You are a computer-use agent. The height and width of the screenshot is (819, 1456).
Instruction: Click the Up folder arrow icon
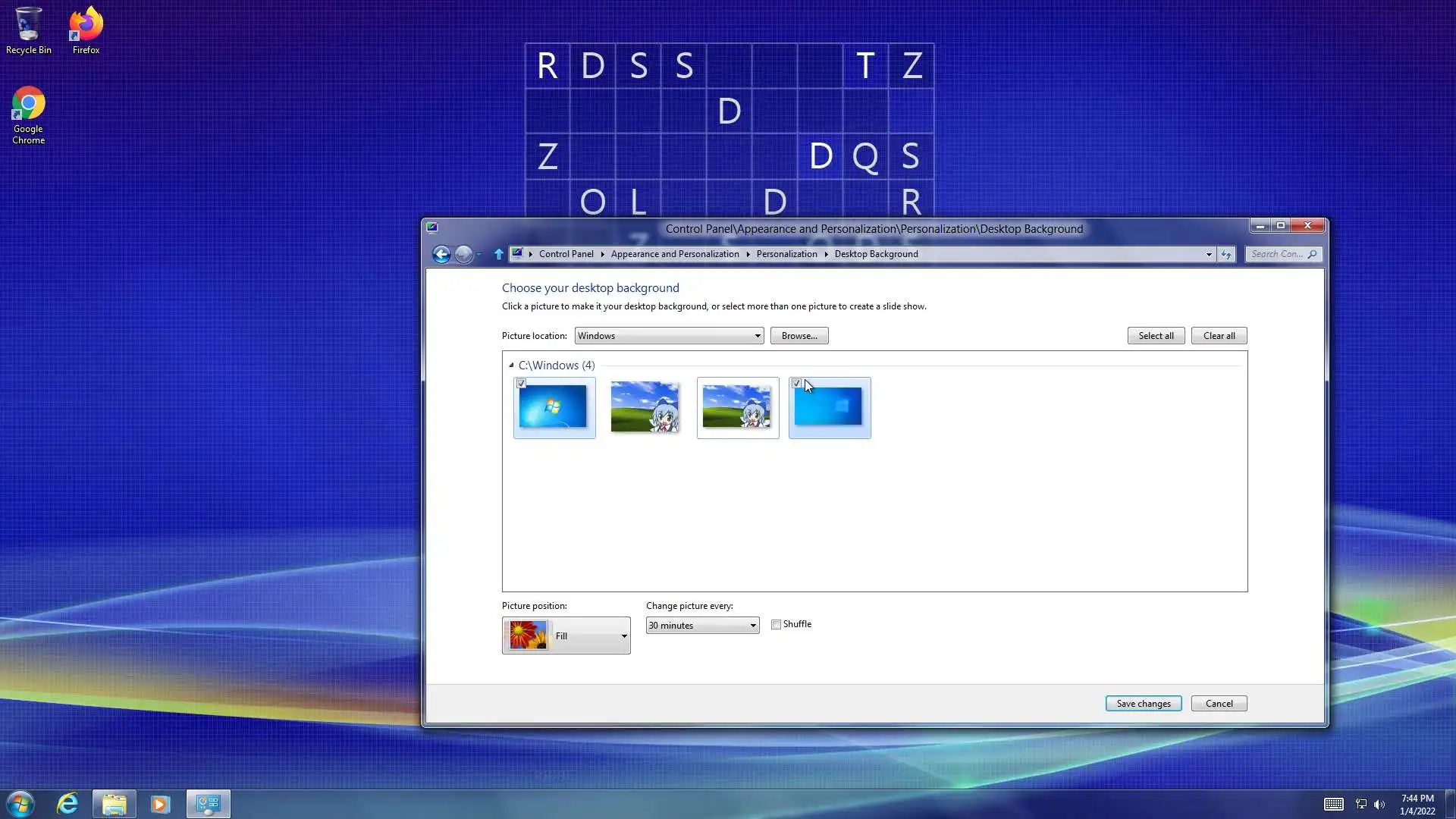click(498, 254)
